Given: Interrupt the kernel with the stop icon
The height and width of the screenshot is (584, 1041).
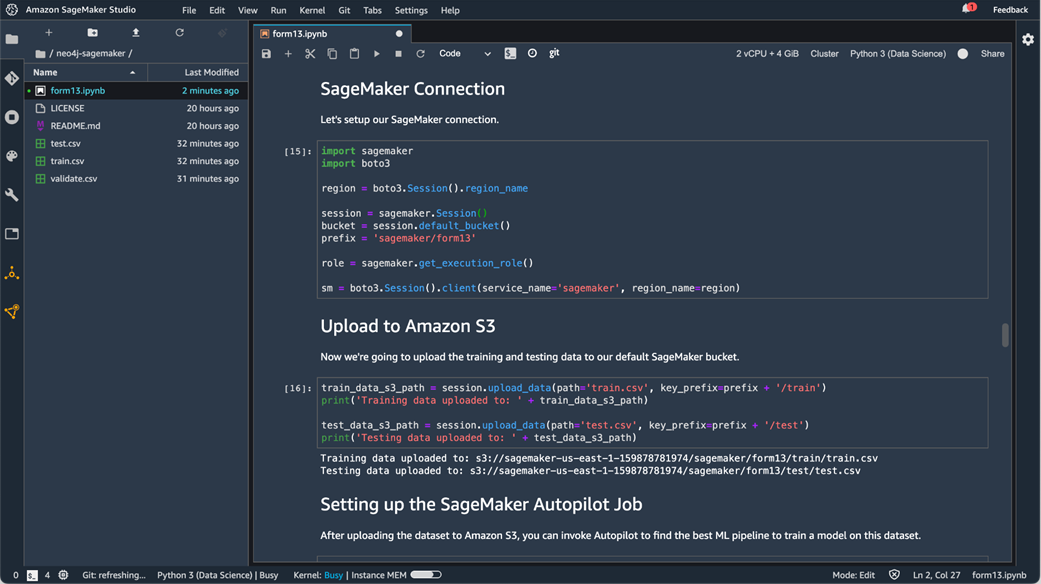Looking at the screenshot, I should click(x=398, y=54).
